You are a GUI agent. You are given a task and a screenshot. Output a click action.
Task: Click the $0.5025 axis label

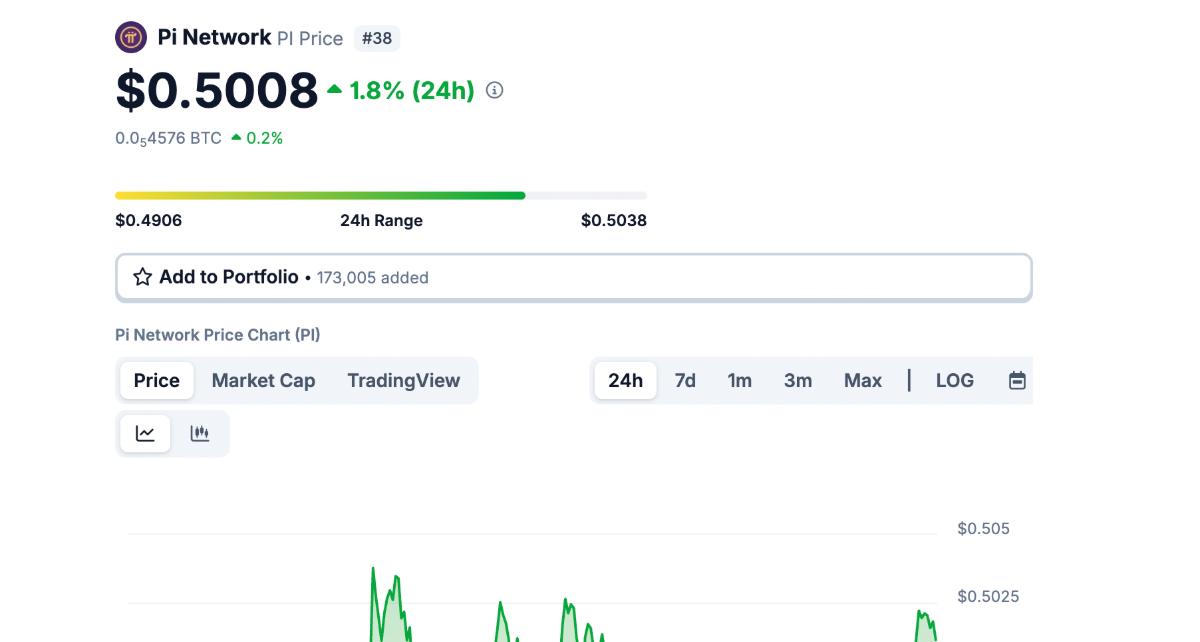click(x=989, y=596)
